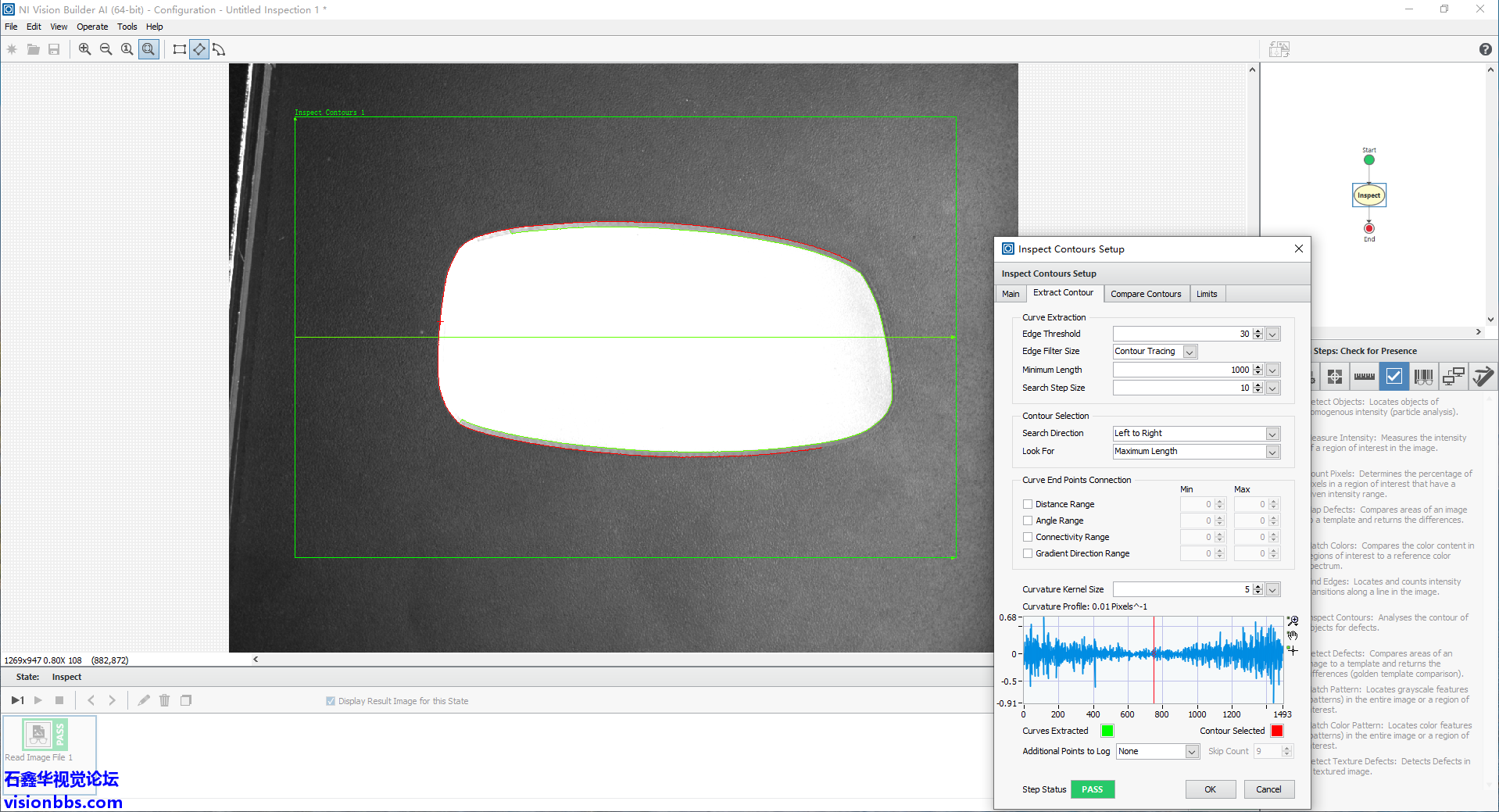This screenshot has height=812, width=1499.
Task: Open the Curvature Kernel Size dropdown arrow
Action: [1272, 589]
